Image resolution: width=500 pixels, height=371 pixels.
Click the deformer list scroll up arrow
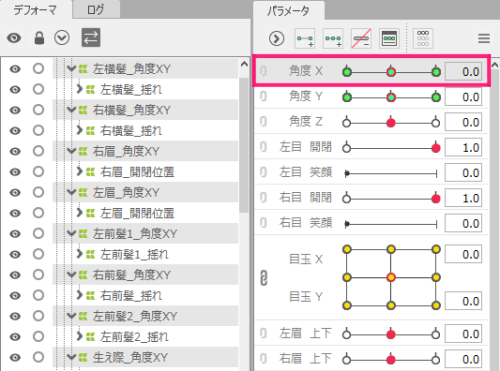pyautogui.click(x=244, y=64)
